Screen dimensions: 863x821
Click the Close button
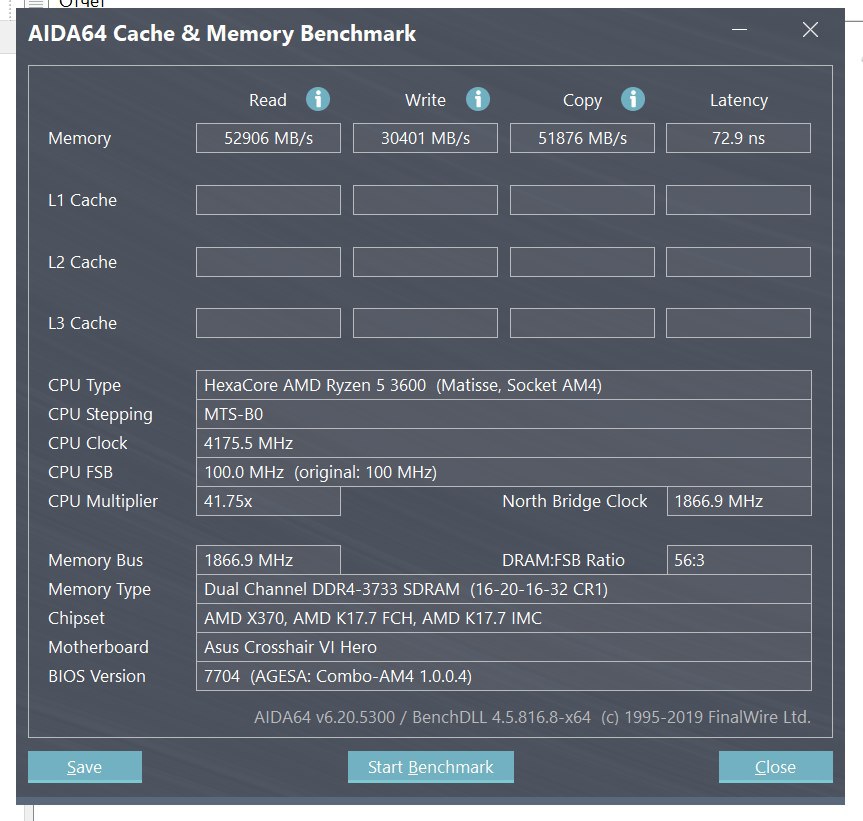pos(775,767)
